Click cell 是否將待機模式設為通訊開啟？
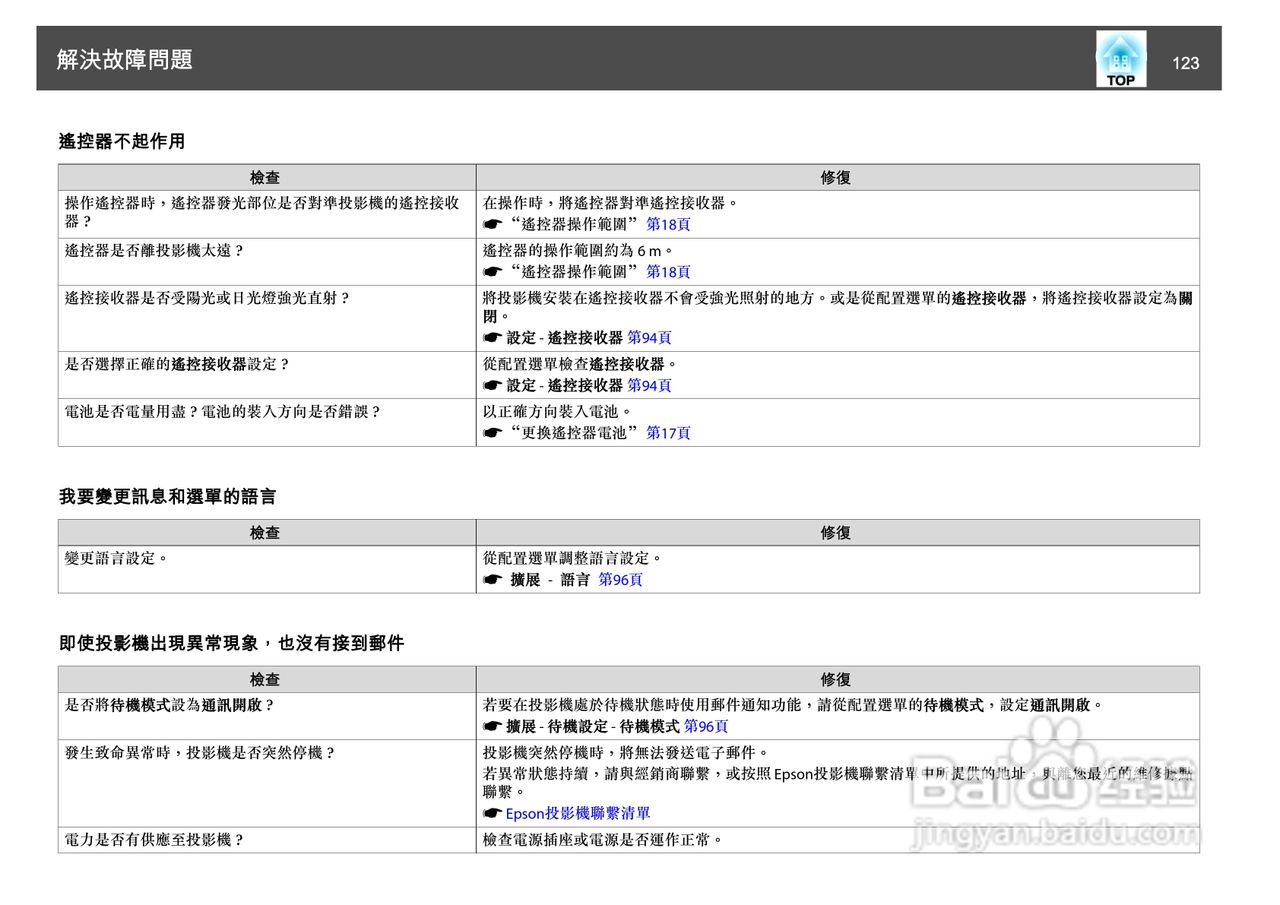 click(267, 716)
